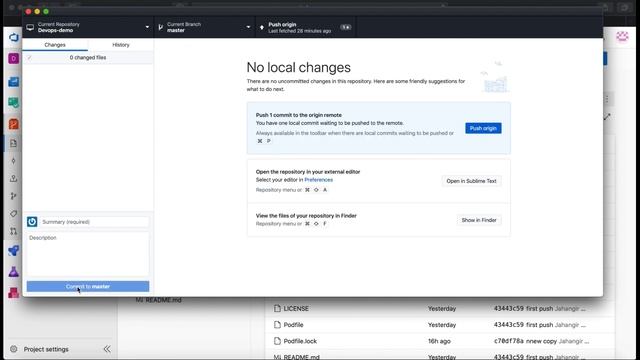Click Podfile.lock file icon in Azure DevOps list
640x360 pixels.
coord(278,341)
